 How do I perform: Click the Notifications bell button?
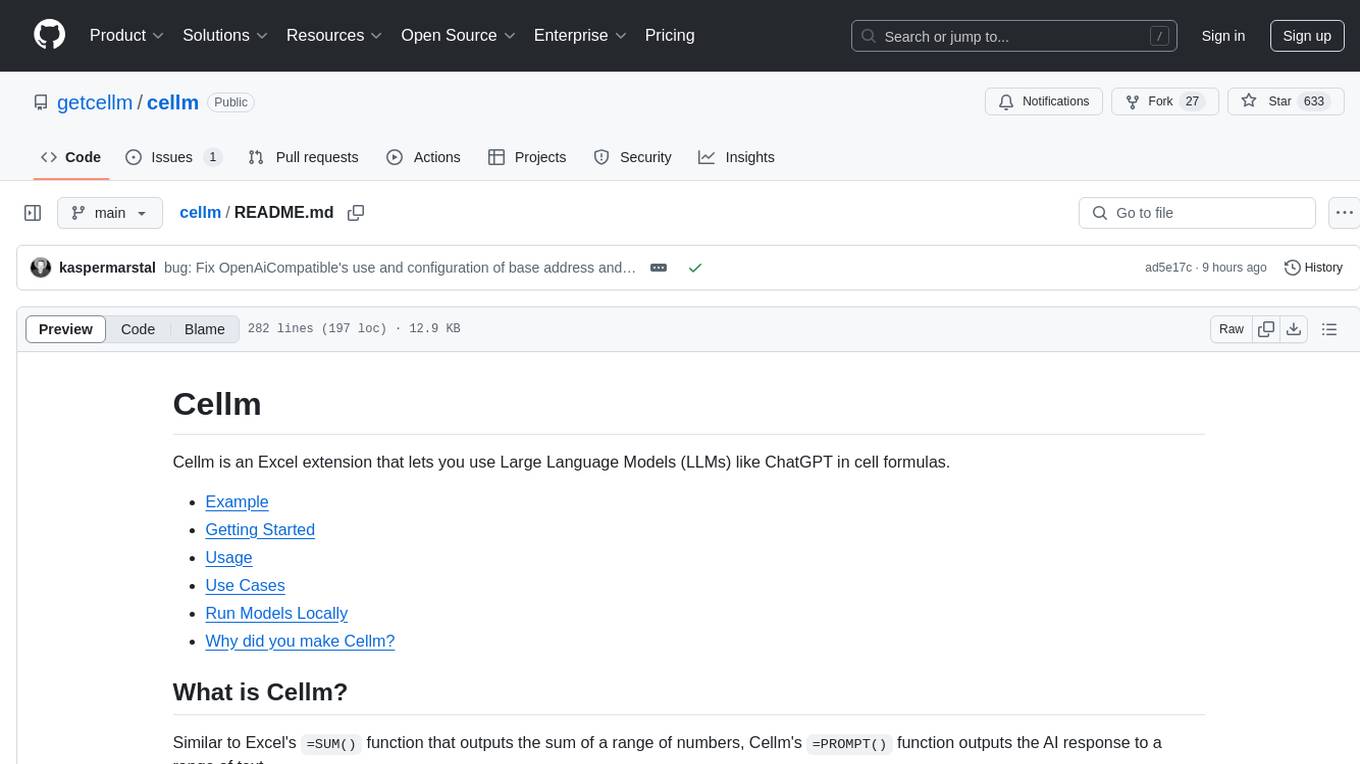coord(1044,102)
